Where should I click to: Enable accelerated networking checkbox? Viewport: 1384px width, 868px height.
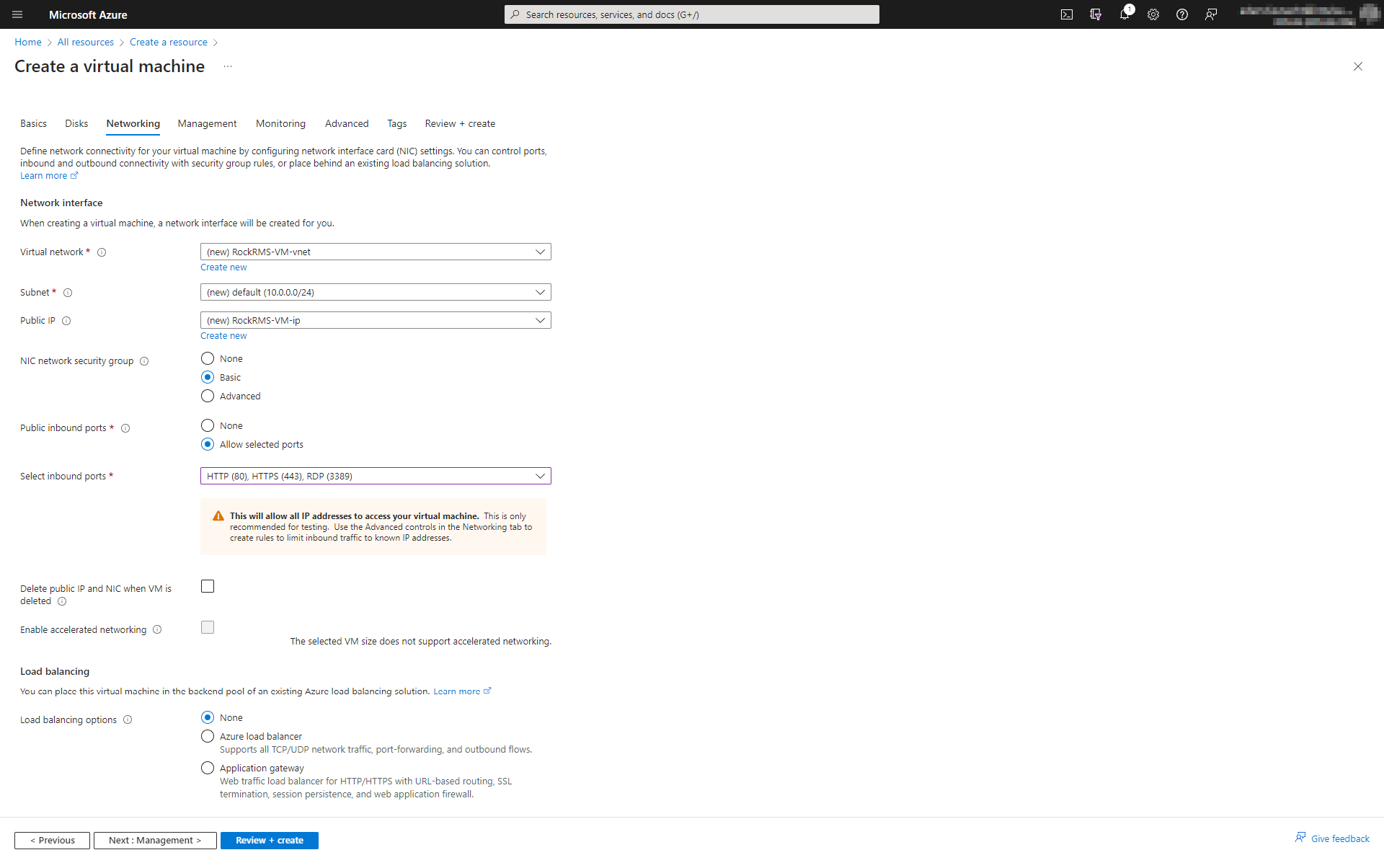click(x=208, y=626)
